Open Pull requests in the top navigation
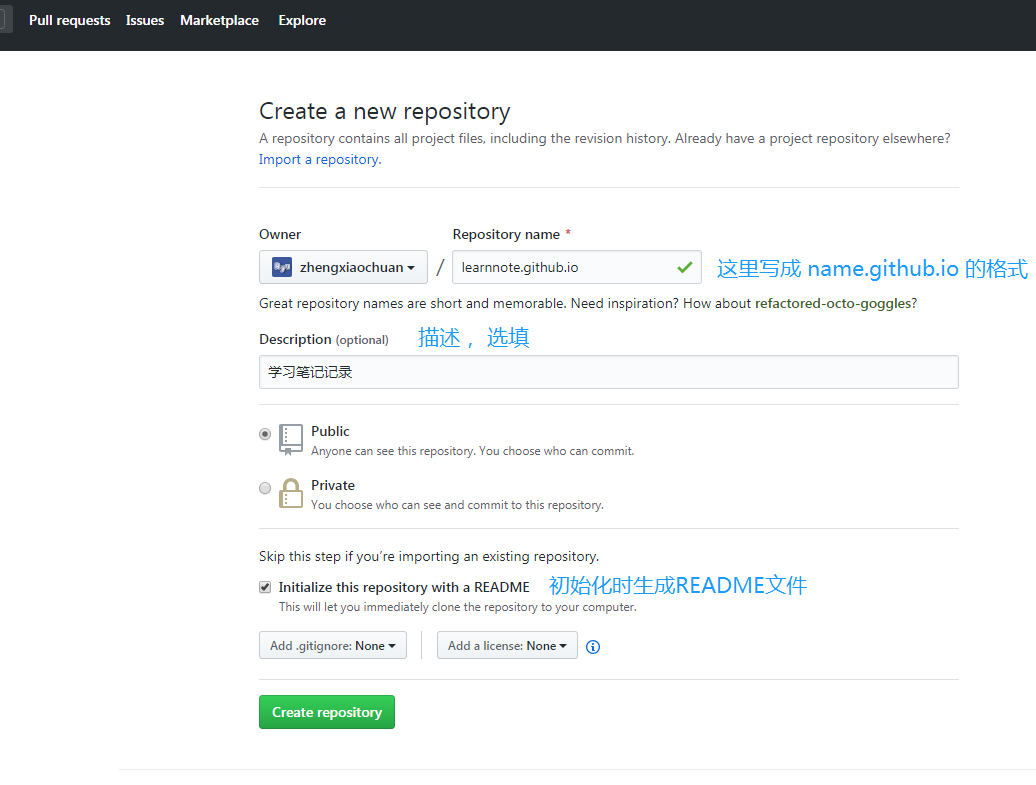The image size is (1036, 785). (x=69, y=20)
